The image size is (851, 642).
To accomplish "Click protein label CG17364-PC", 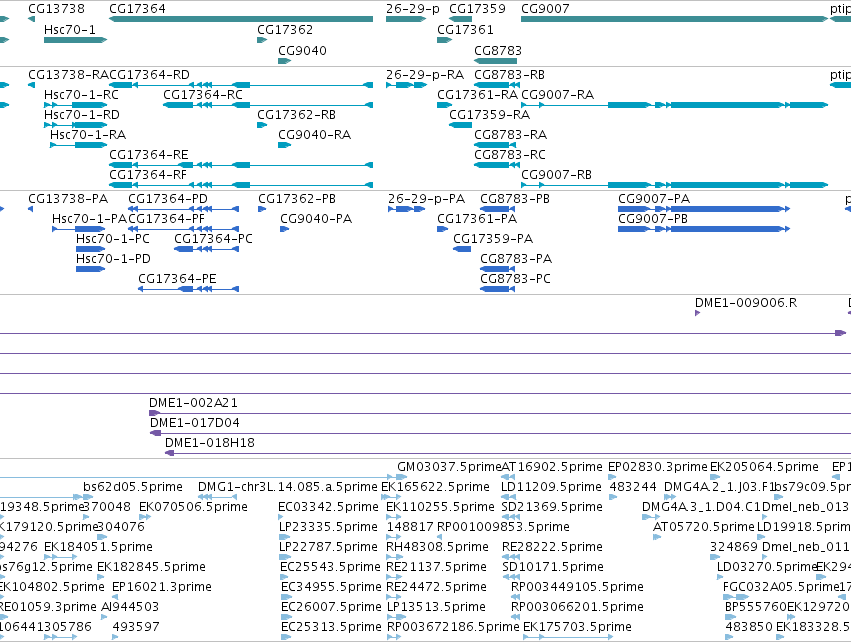I will (x=213, y=239).
